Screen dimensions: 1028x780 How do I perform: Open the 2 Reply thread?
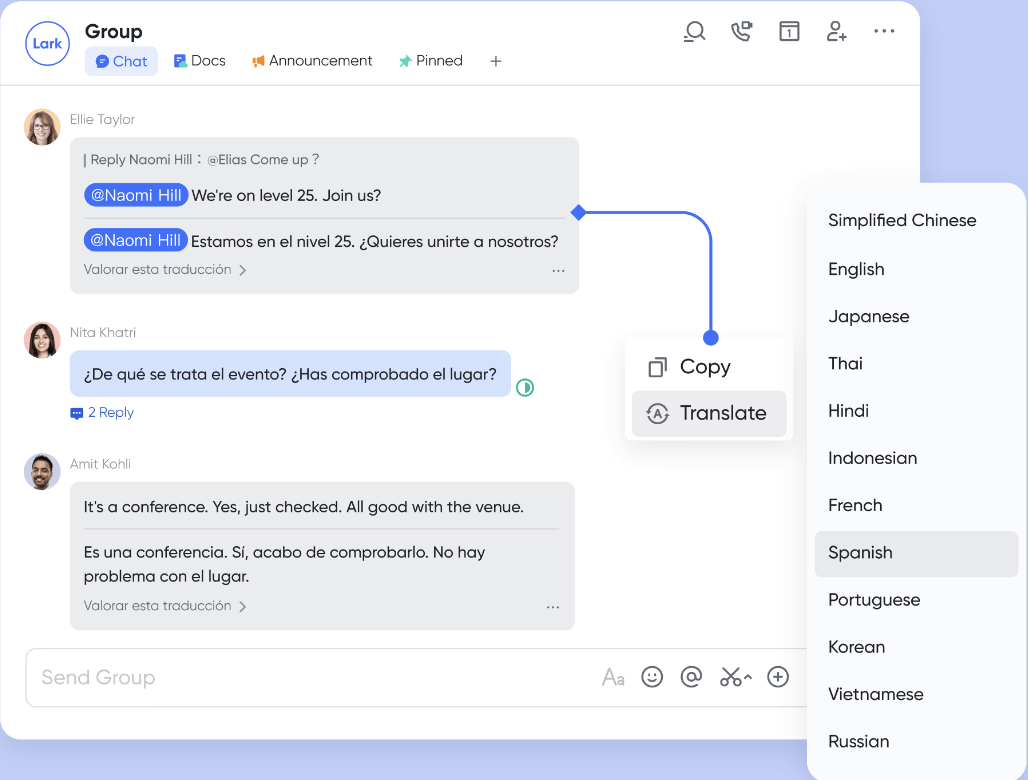102,412
